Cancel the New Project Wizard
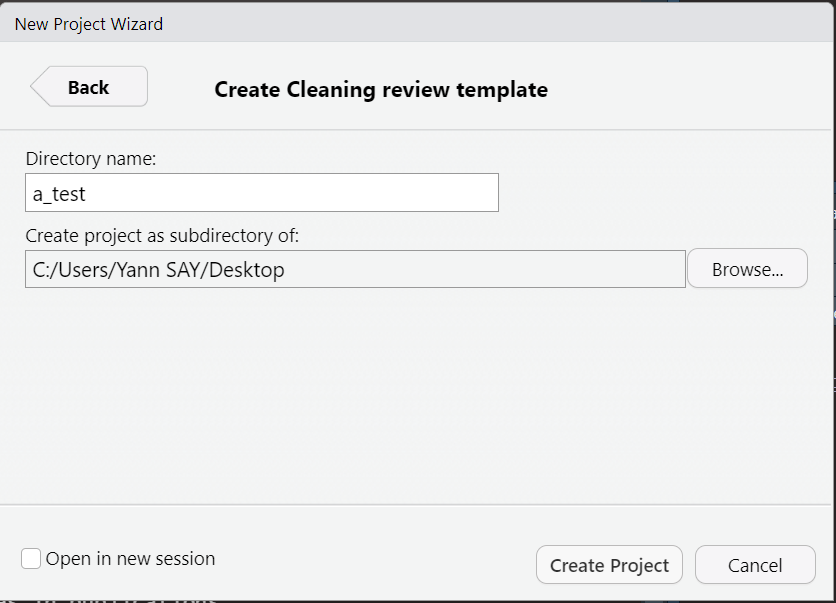 (755, 565)
